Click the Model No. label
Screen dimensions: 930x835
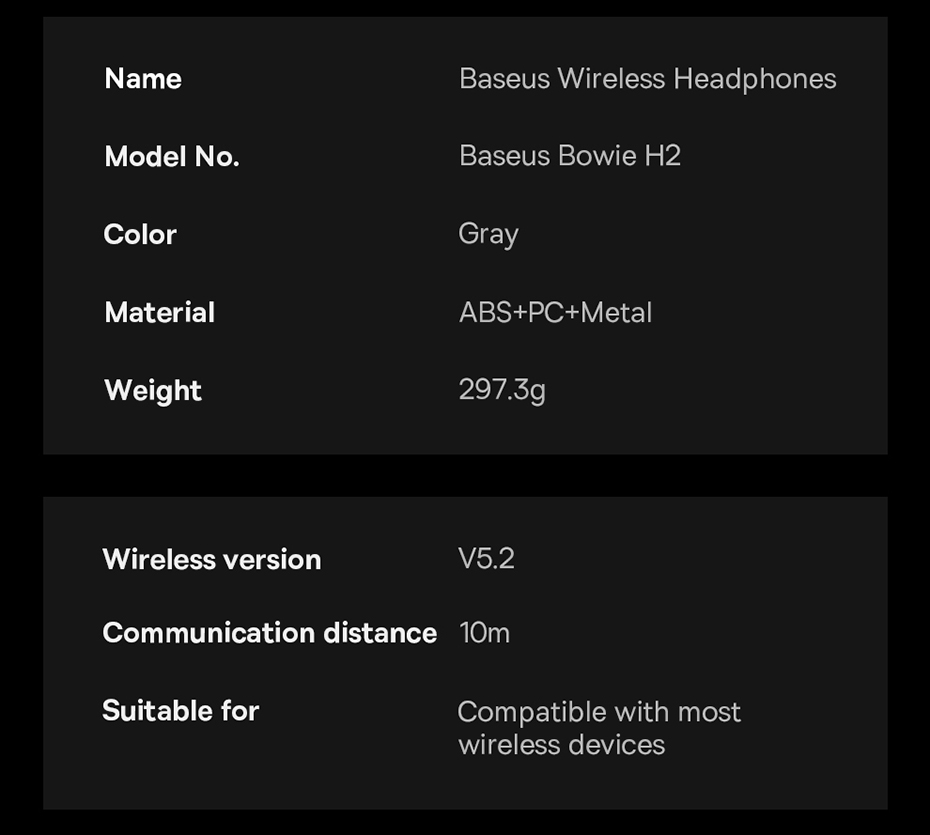(172, 156)
